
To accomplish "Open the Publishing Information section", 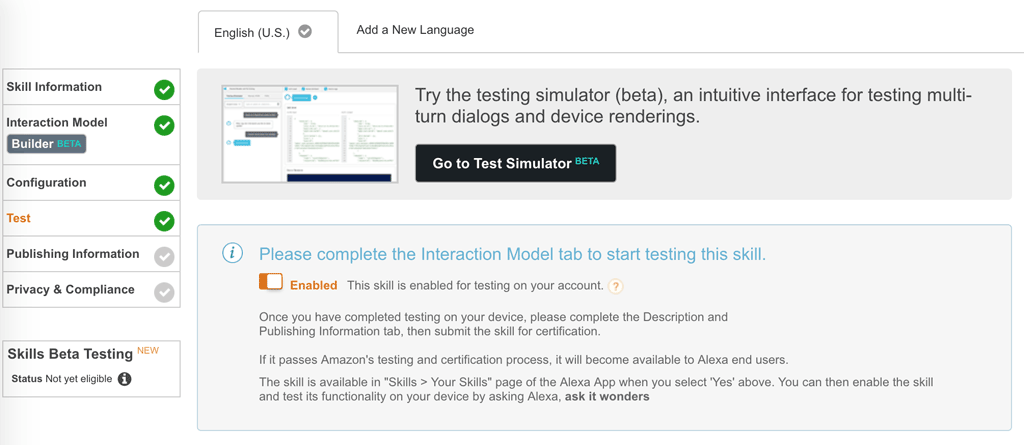I will [91, 254].
